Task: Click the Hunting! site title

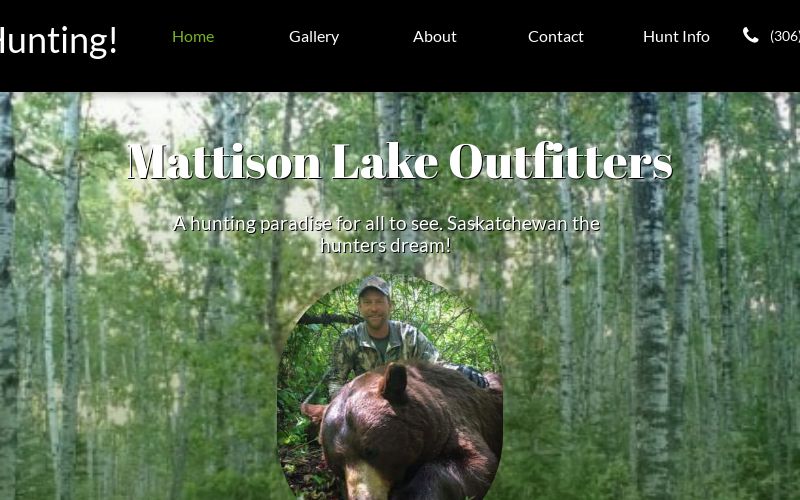Action: [x=58, y=40]
